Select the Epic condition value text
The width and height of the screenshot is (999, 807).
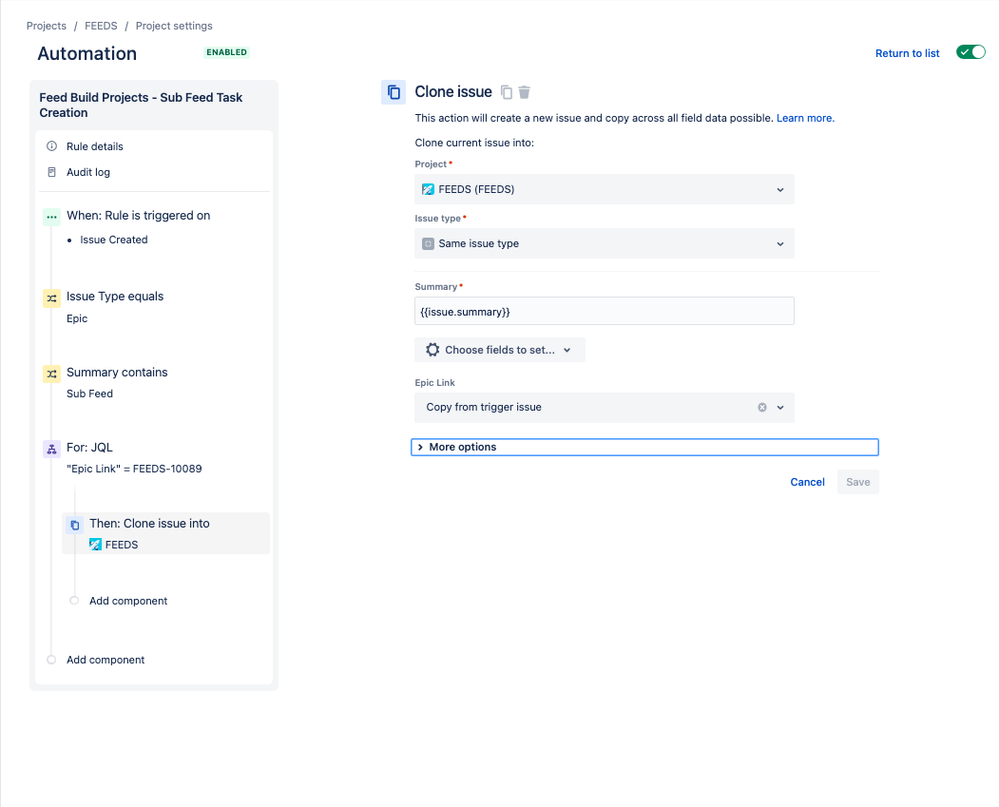pyautogui.click(x=77, y=318)
